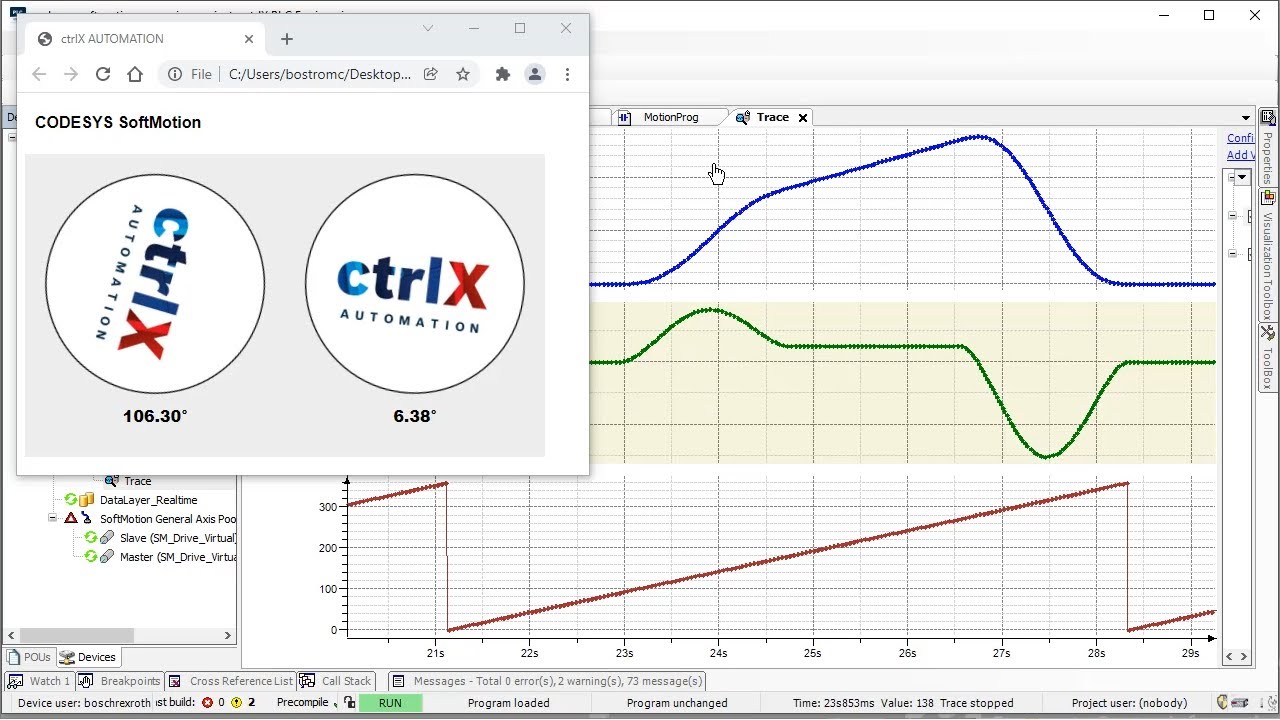1280x720 pixels.
Task: Go back in the browser window
Action: pyautogui.click(x=39, y=74)
